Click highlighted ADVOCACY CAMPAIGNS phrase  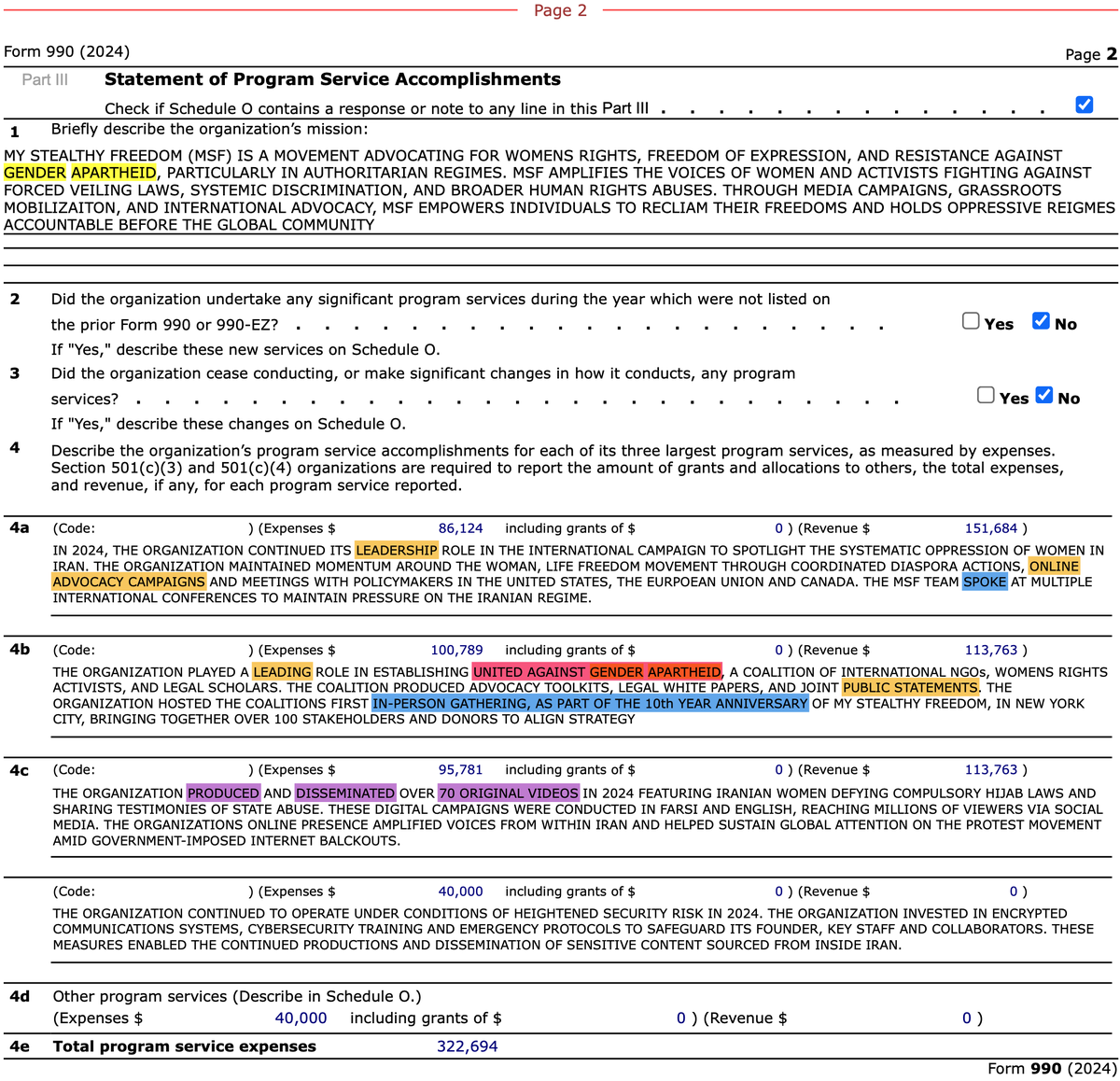[129, 582]
